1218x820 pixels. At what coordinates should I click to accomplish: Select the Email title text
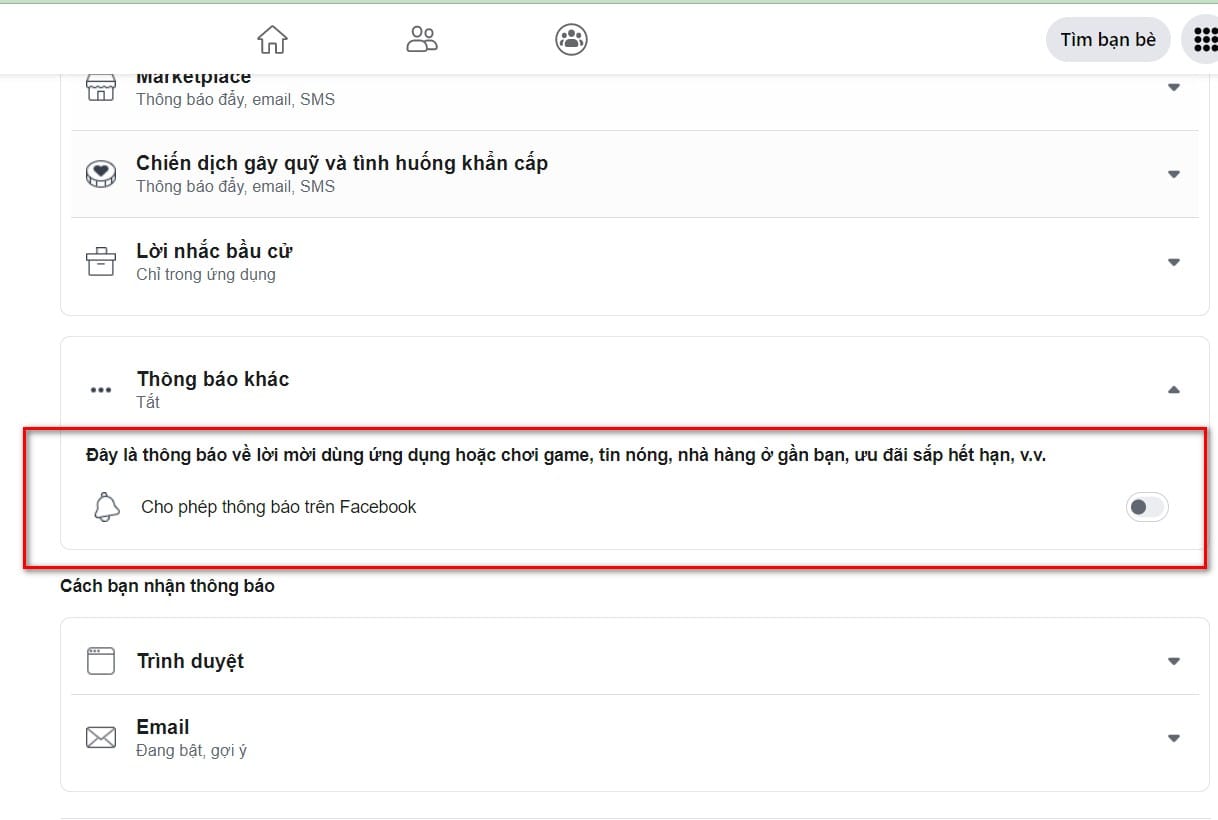coord(163,727)
